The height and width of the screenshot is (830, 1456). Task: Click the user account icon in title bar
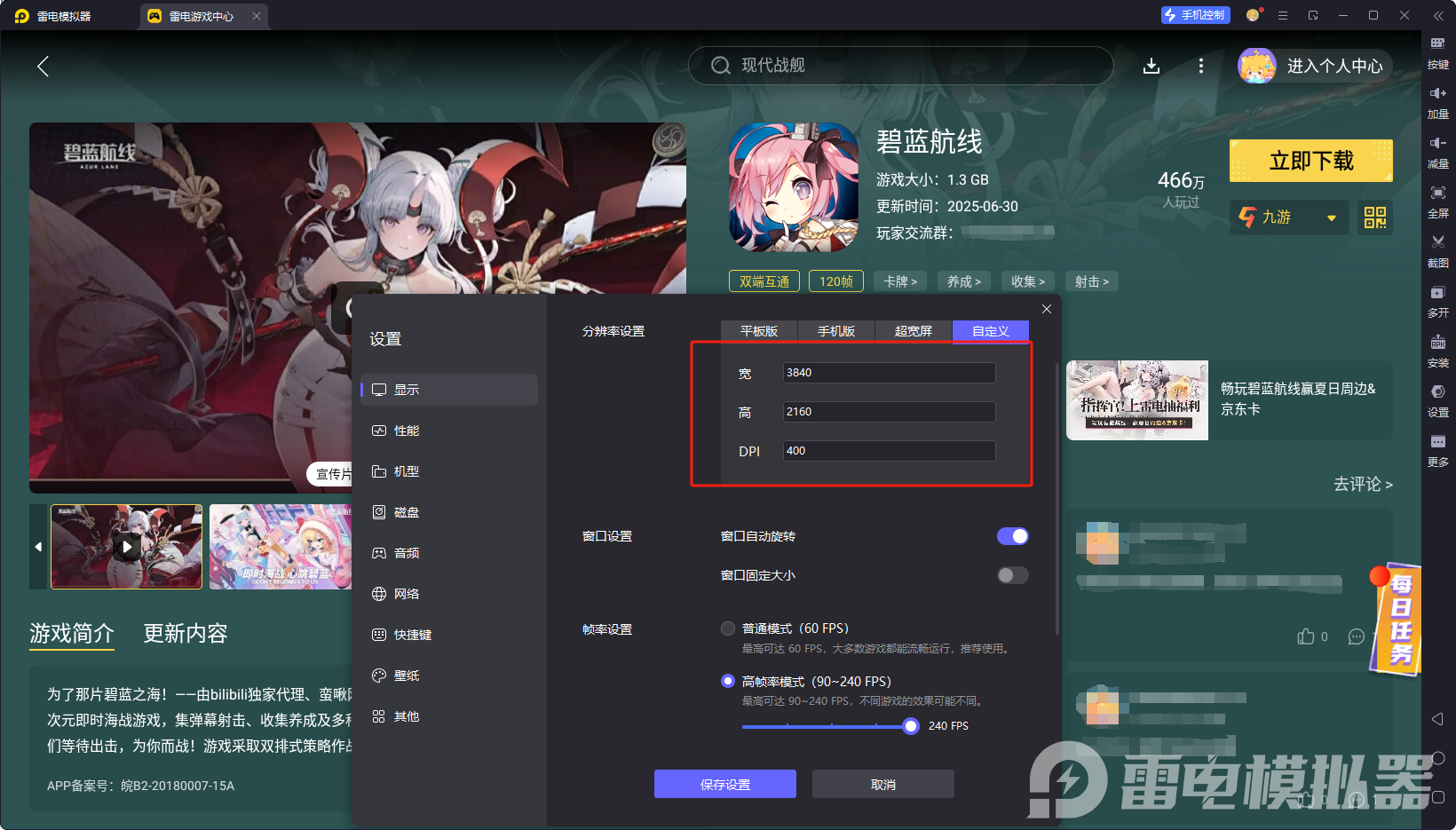[x=1253, y=15]
